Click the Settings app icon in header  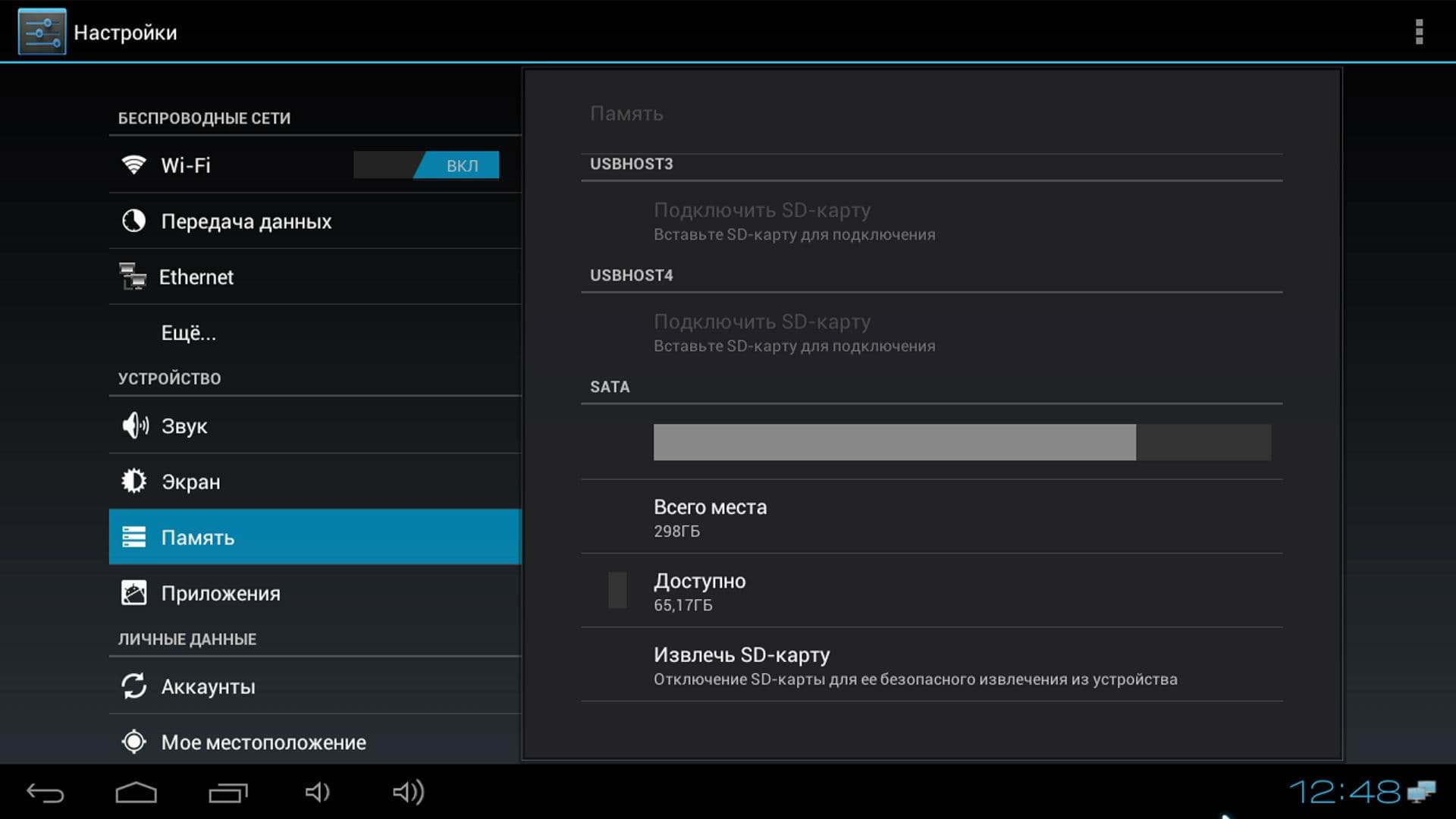coord(42,32)
